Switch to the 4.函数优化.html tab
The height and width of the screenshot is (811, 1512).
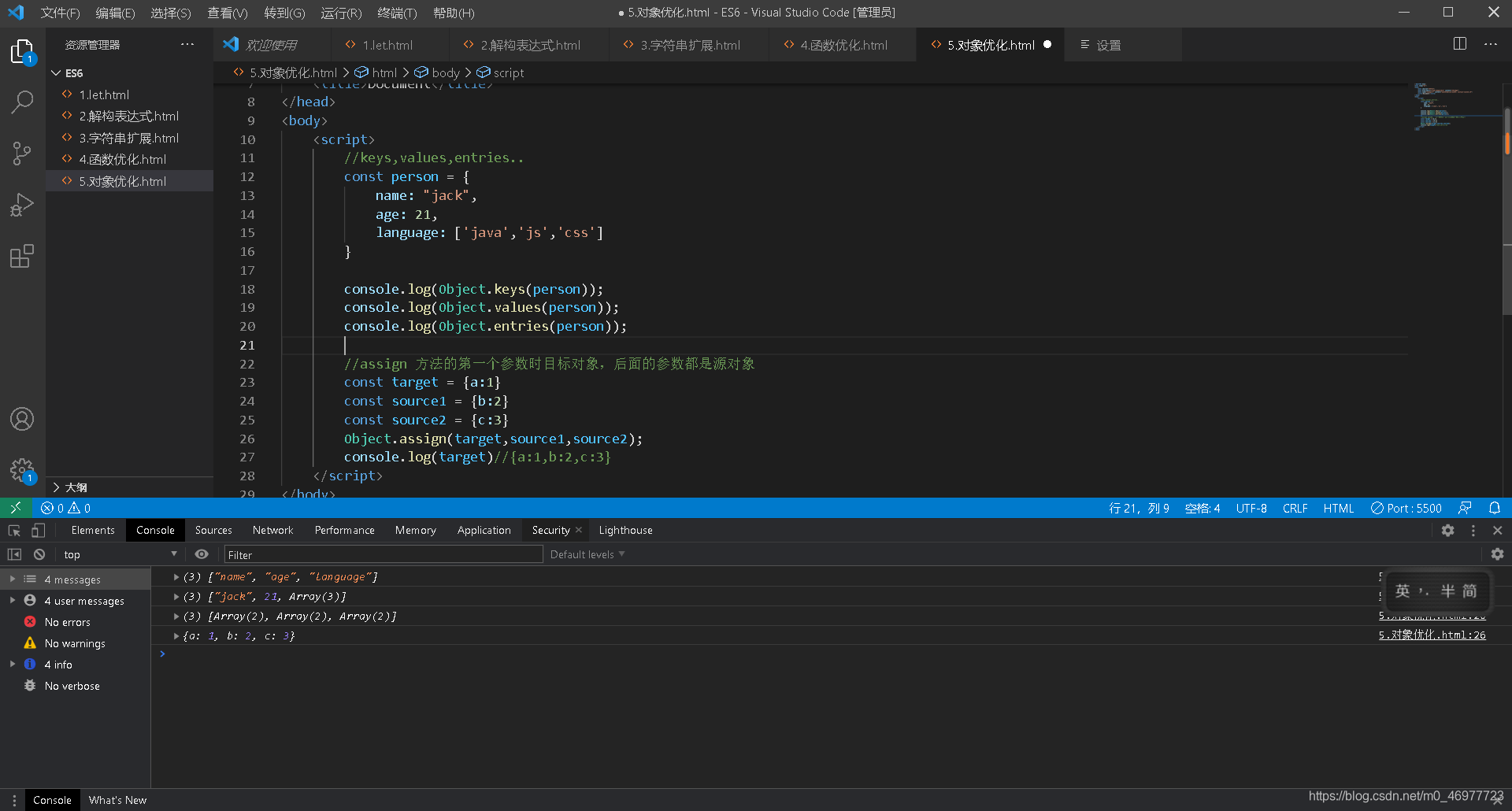843,45
